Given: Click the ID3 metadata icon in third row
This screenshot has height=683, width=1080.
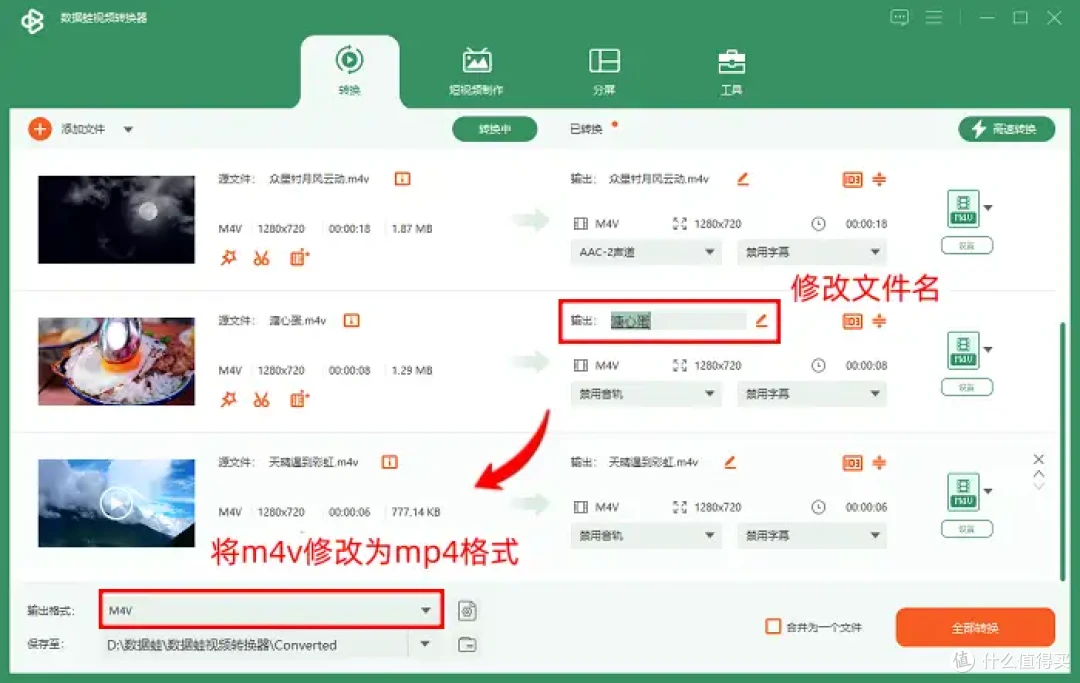Looking at the screenshot, I should tap(853, 463).
